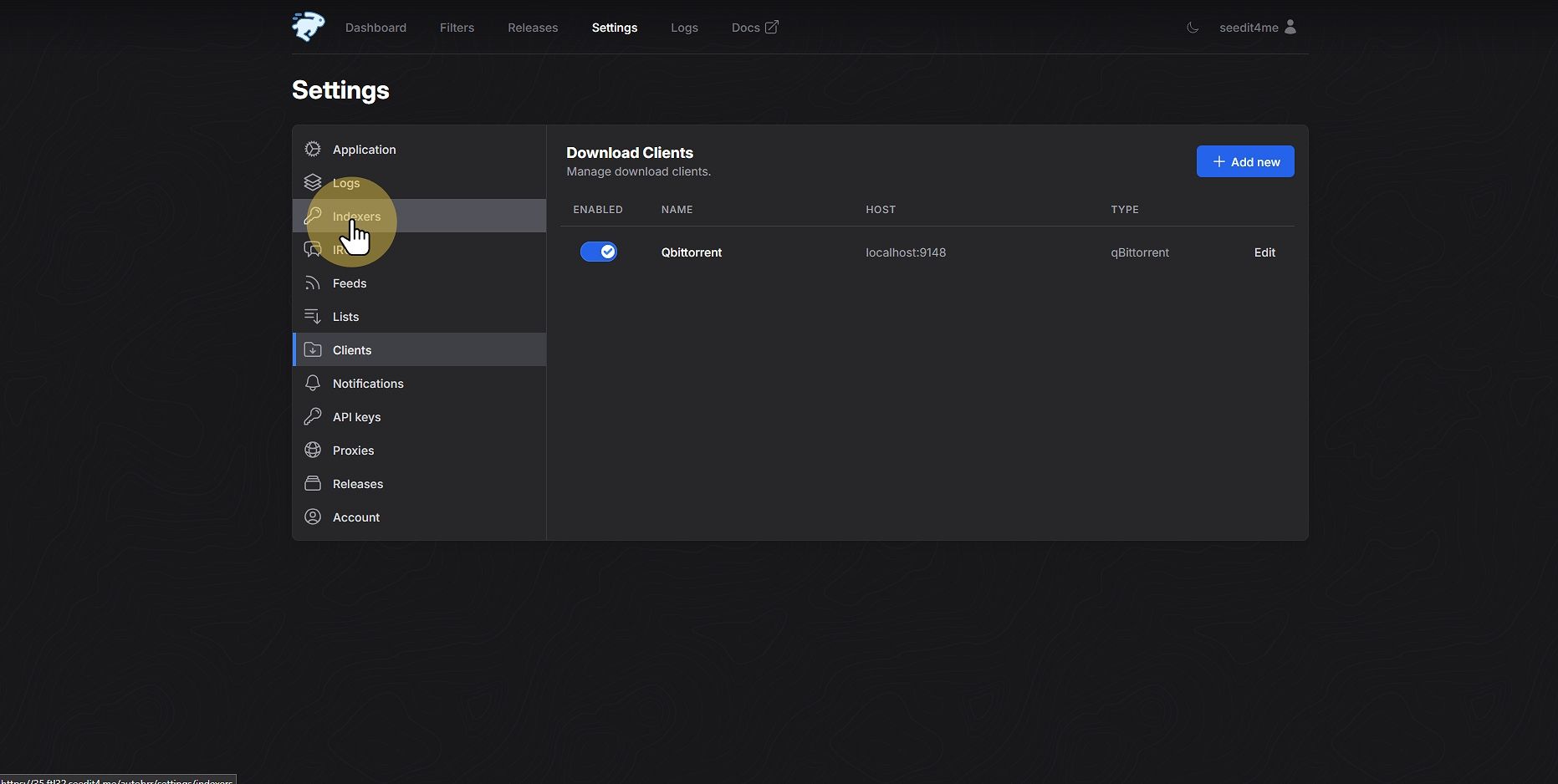This screenshot has width=1558, height=784.
Task: Open the Feeds settings section
Action: tap(419, 283)
